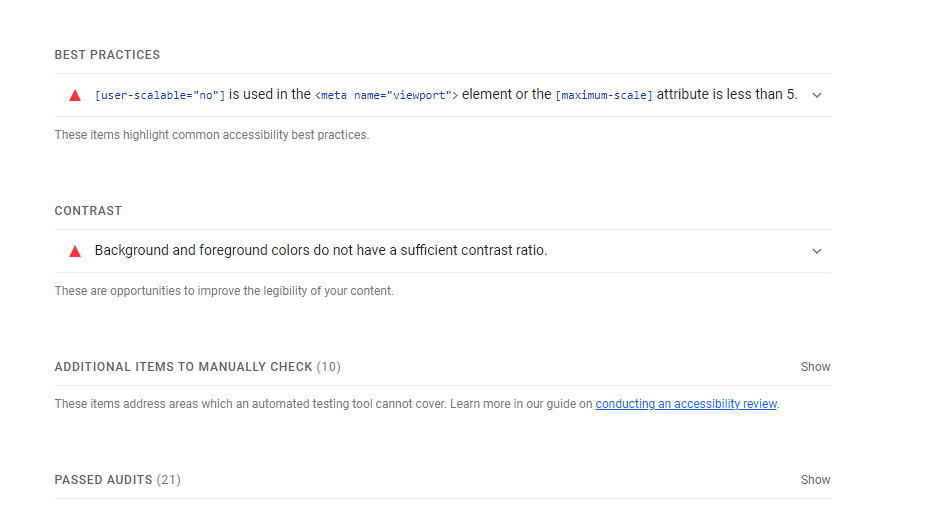Show the additional items to manually check
The width and height of the screenshot is (929, 523).
[815, 367]
